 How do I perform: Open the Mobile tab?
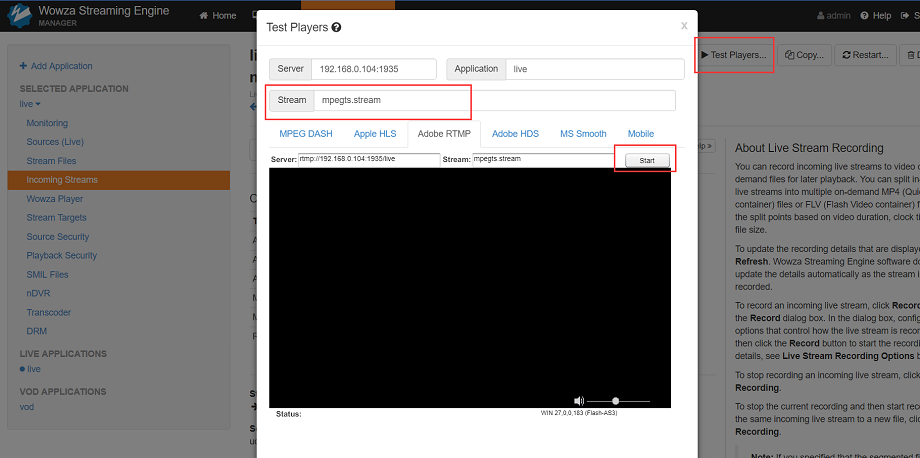tap(641, 134)
